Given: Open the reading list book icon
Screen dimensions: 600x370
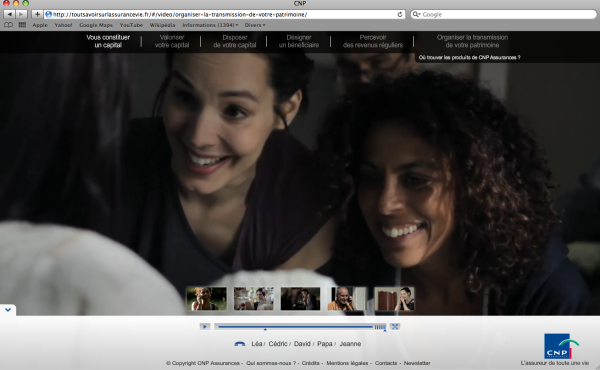Looking at the screenshot, I should click(8, 25).
